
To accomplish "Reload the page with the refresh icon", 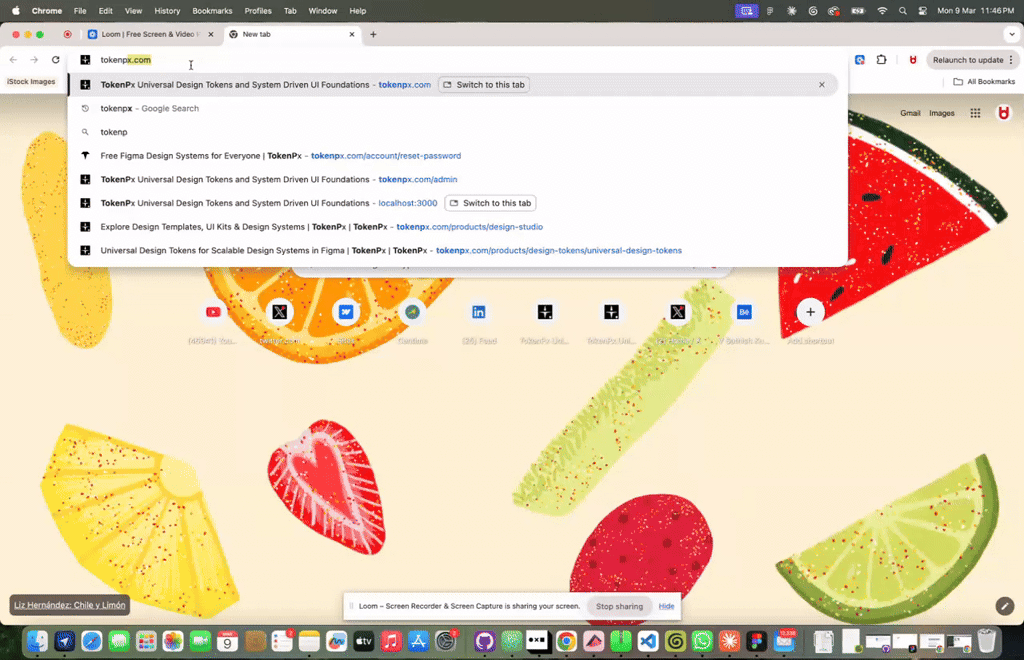I will 56,59.
